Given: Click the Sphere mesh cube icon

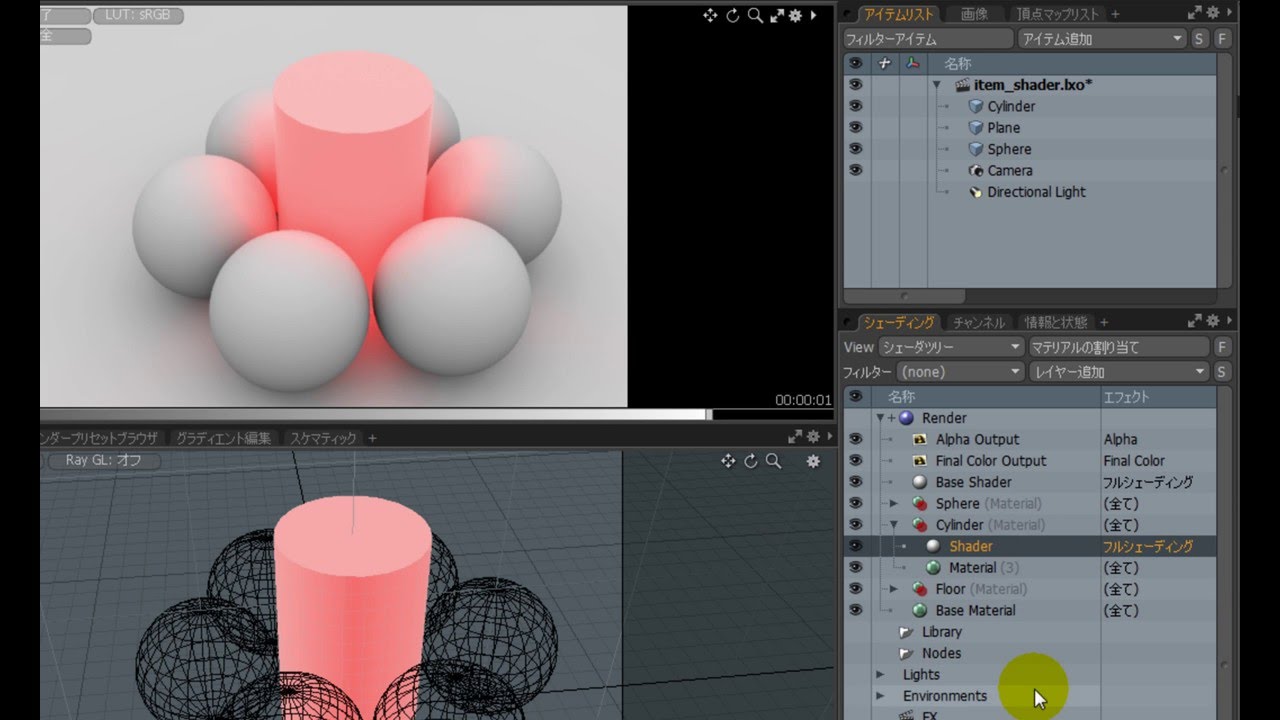Looking at the screenshot, I should click(x=977, y=149).
